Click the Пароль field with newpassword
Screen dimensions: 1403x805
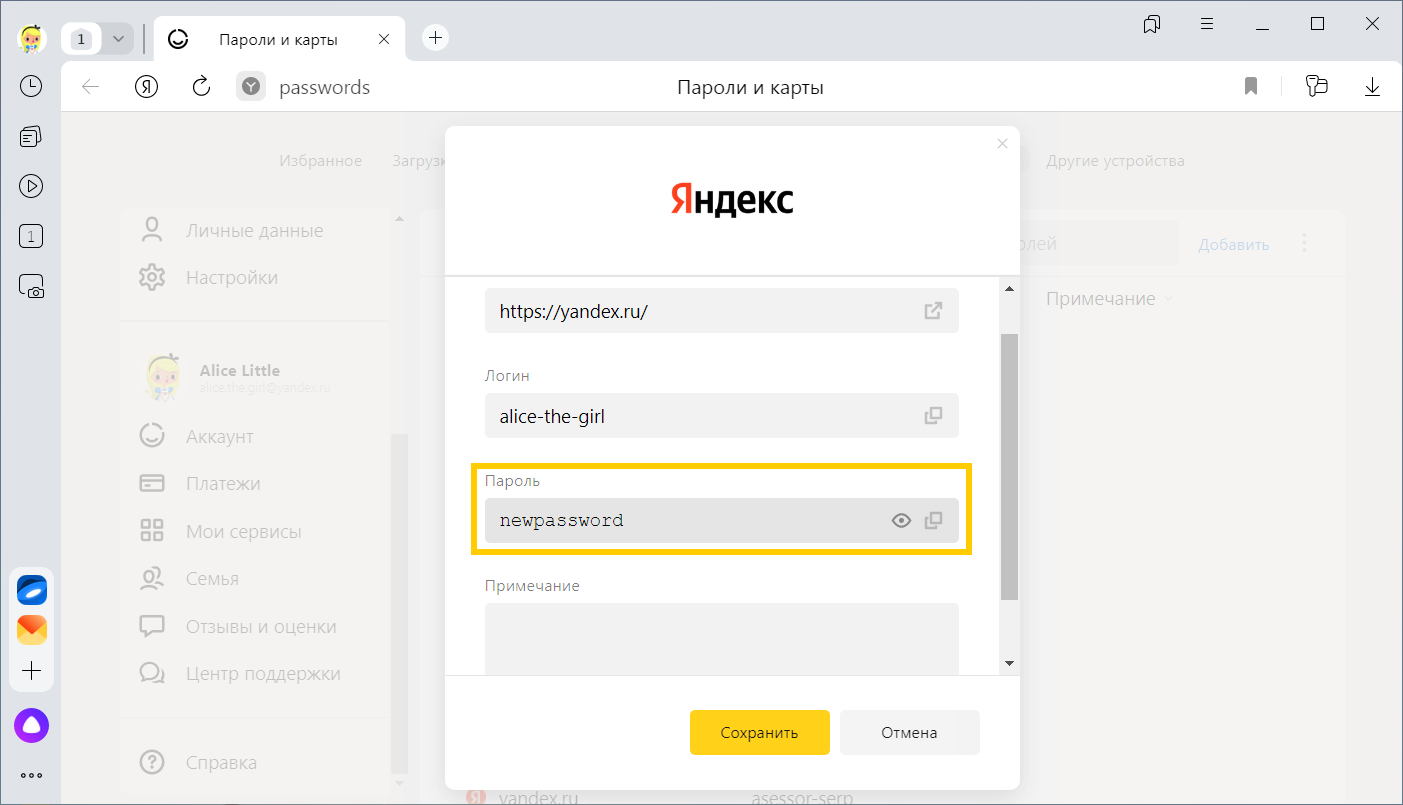(x=721, y=520)
